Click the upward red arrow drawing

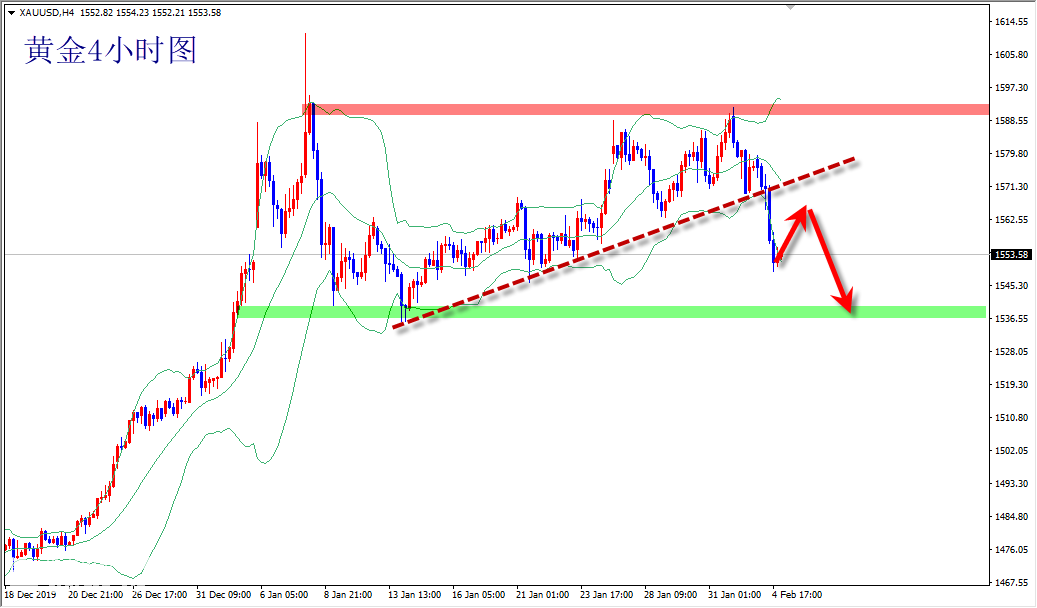tap(792, 236)
